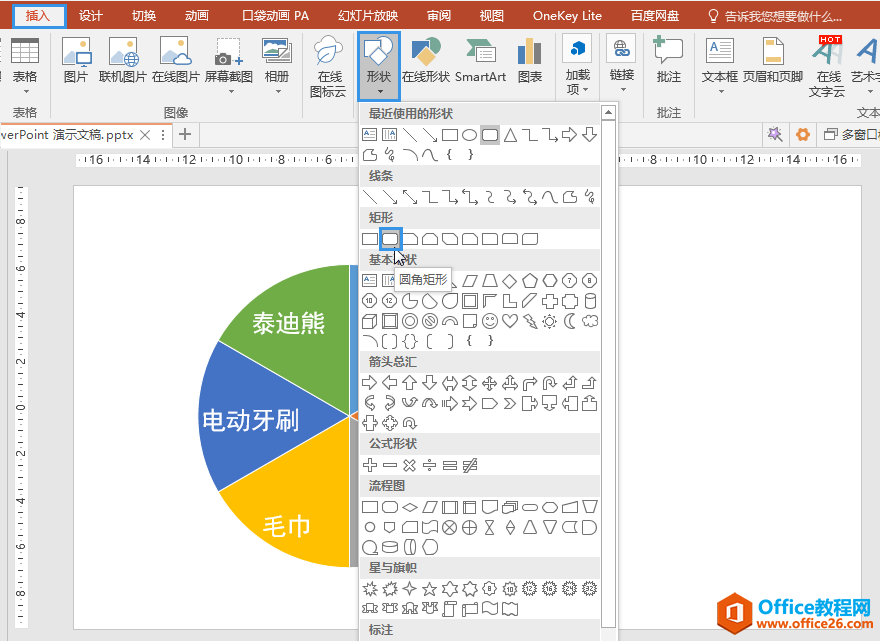The image size is (880, 641).
Task: Choose the moon shape in basic shapes
Action: click(570, 321)
